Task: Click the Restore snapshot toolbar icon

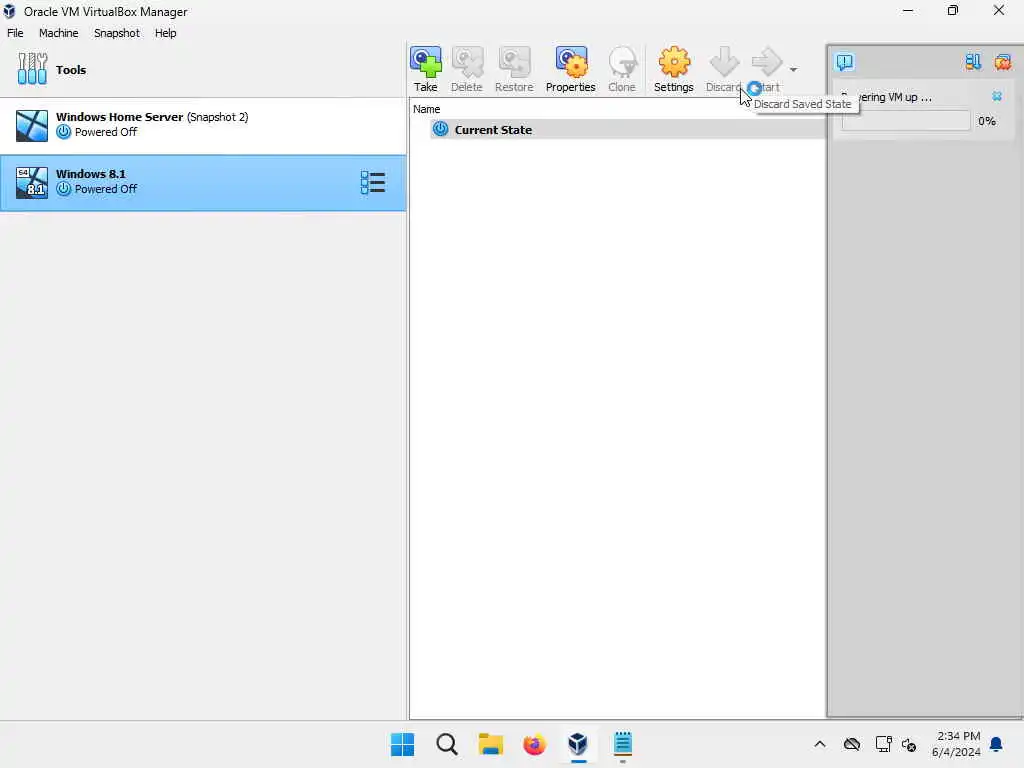Action: [514, 69]
